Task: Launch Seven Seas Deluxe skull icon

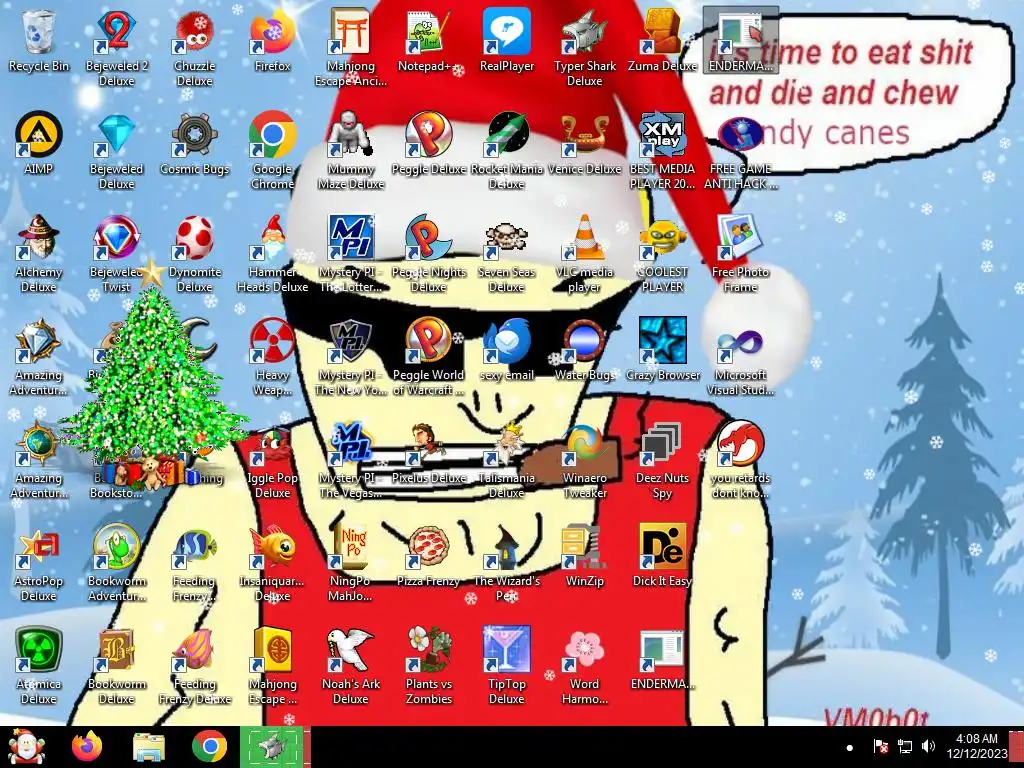Action: (507, 253)
